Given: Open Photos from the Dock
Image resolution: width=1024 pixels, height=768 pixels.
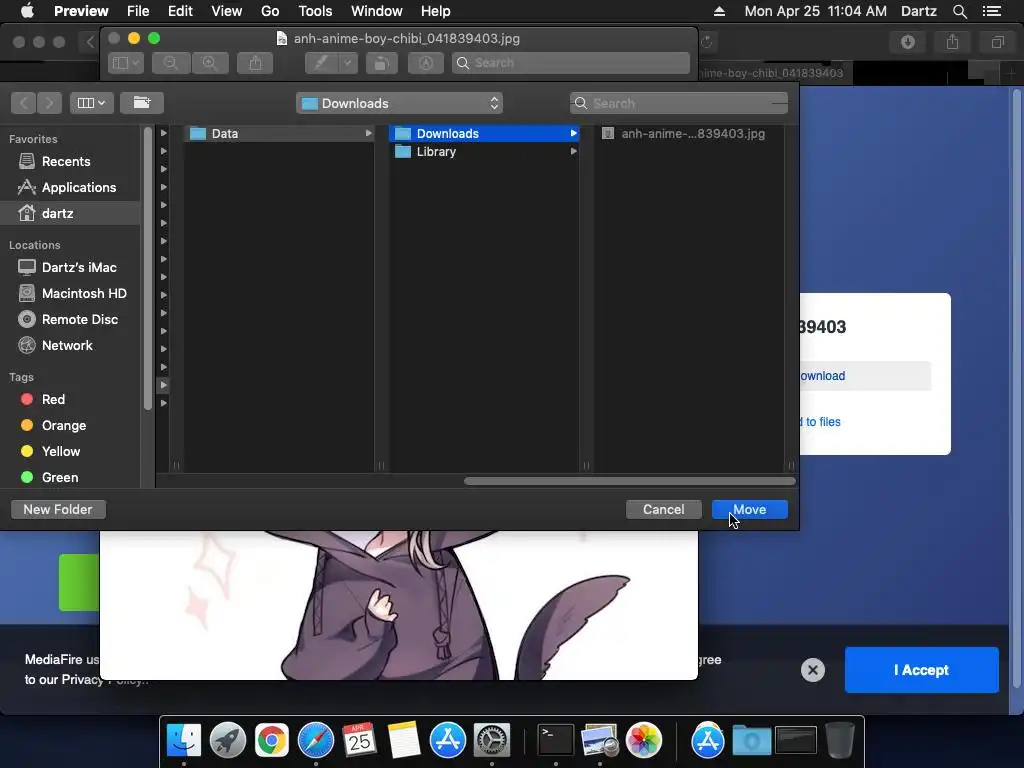Looking at the screenshot, I should tap(644, 740).
